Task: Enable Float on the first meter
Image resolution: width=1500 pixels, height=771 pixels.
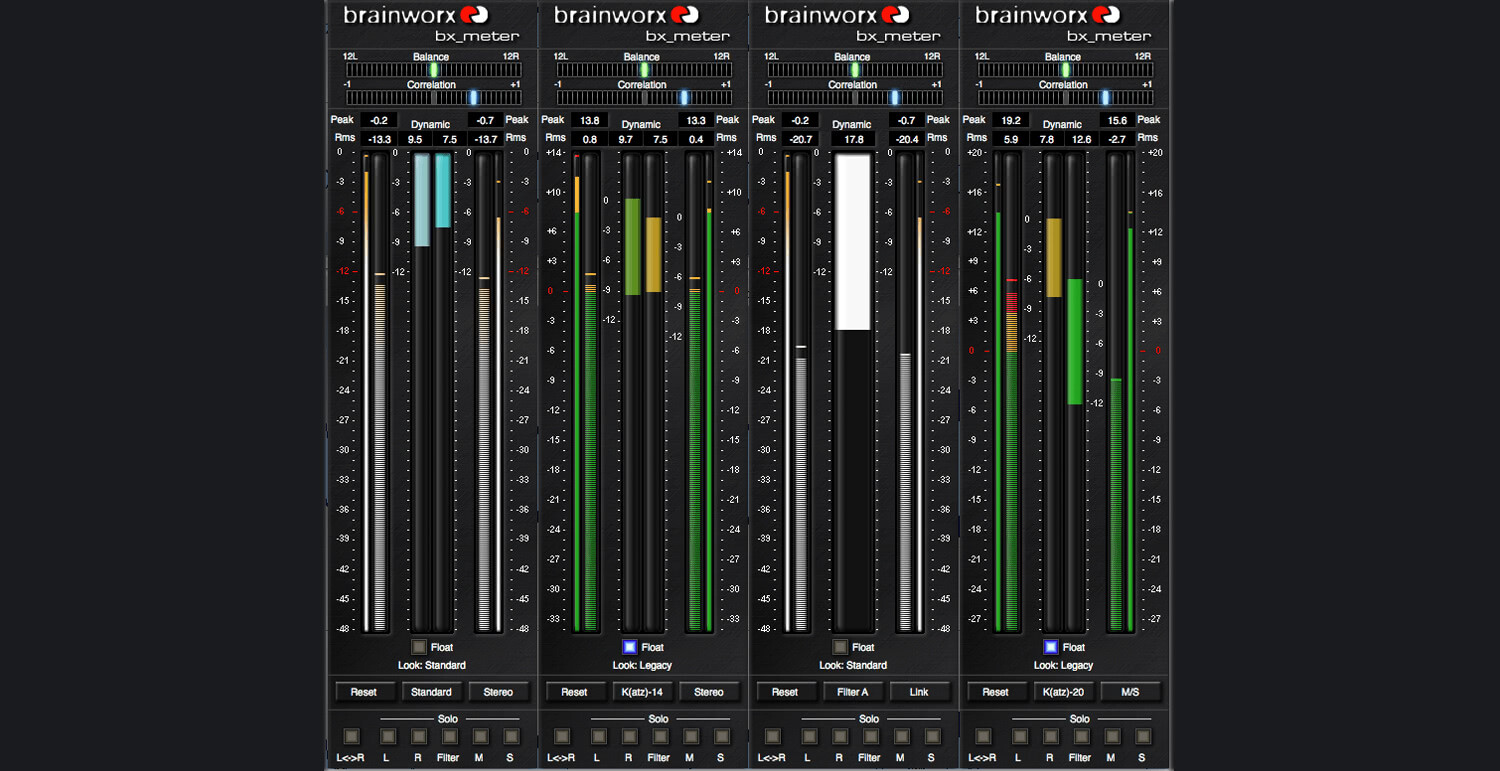Action: click(418, 647)
